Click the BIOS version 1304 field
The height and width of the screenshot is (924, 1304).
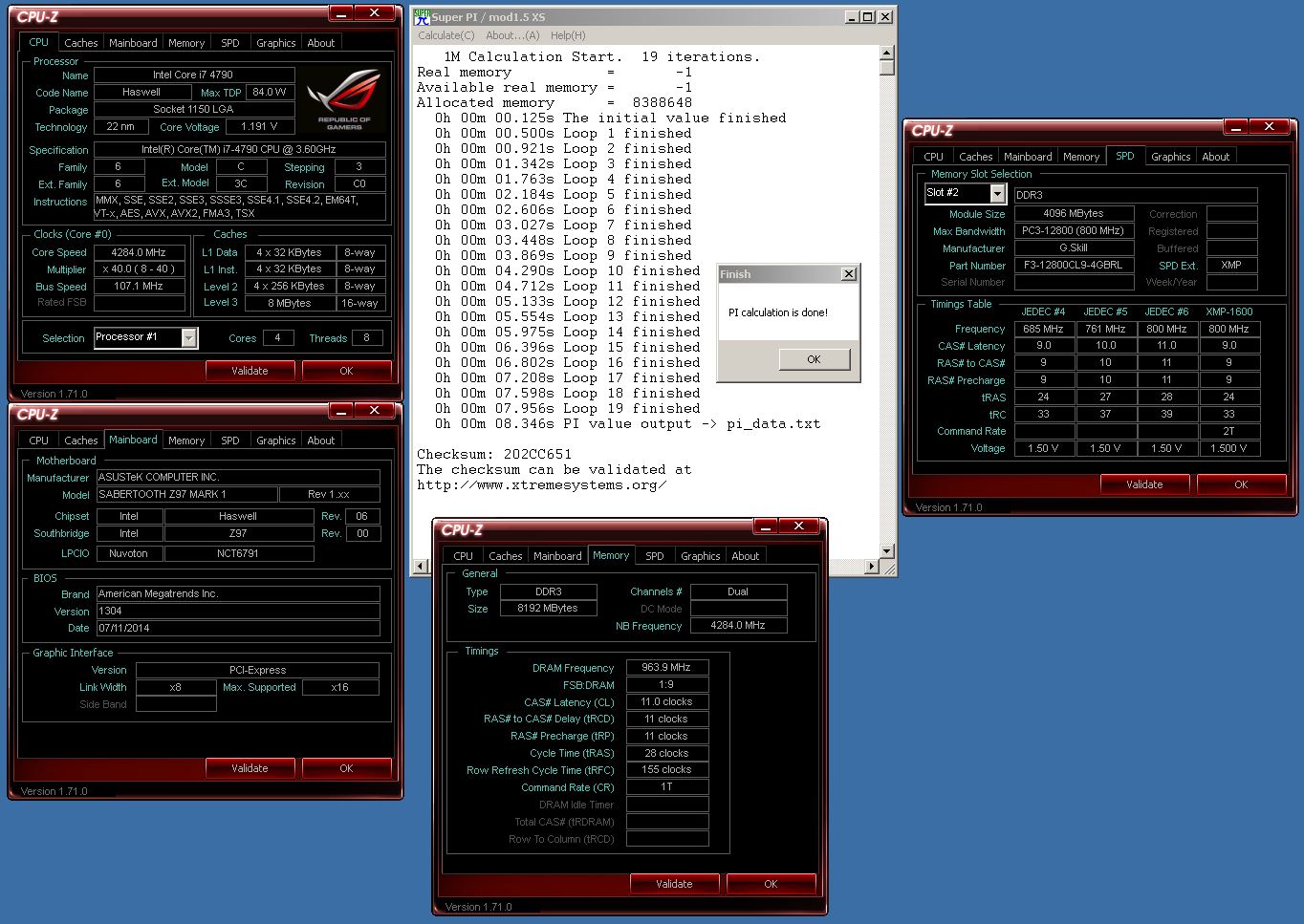[237, 612]
